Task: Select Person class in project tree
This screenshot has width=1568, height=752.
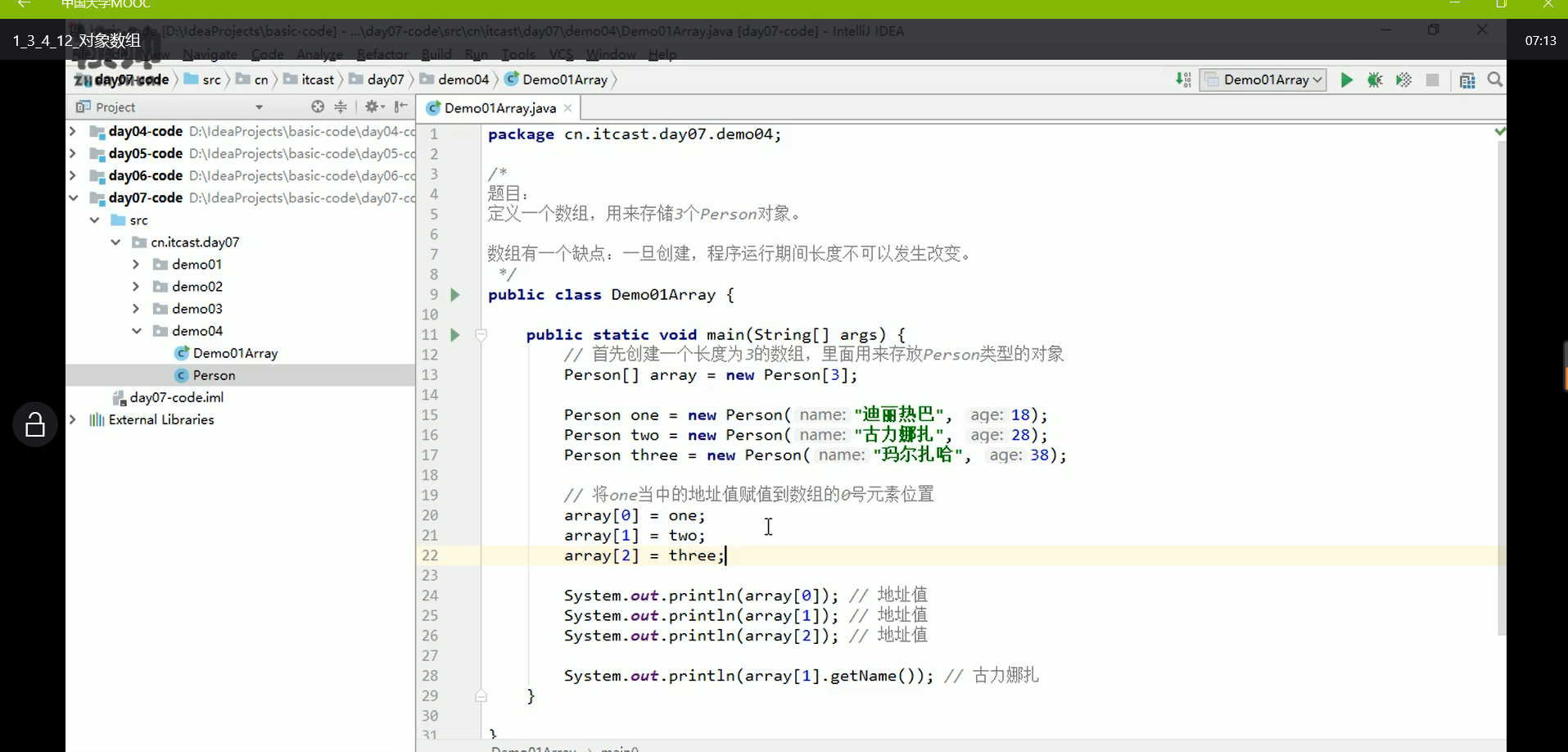Action: (214, 375)
